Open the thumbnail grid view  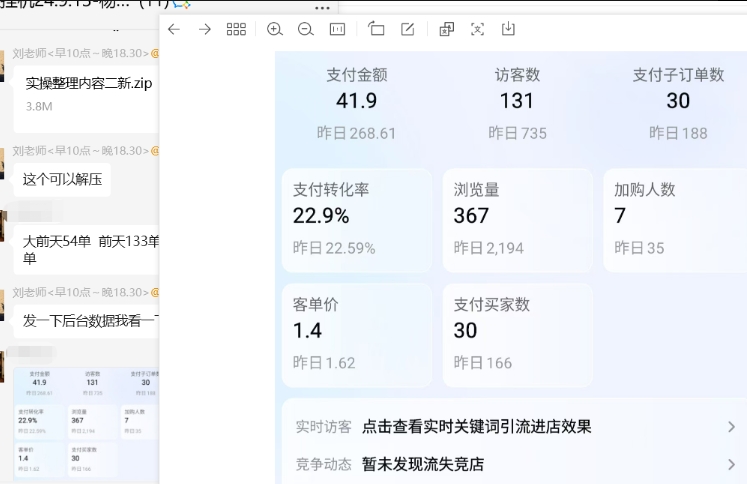[236, 29]
